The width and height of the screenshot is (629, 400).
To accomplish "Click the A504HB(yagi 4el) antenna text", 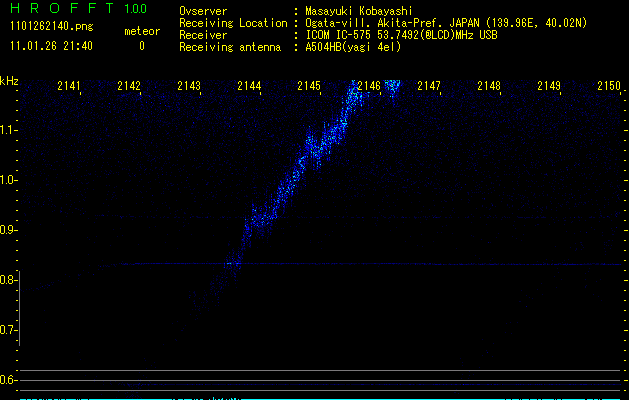I will (353, 47).
